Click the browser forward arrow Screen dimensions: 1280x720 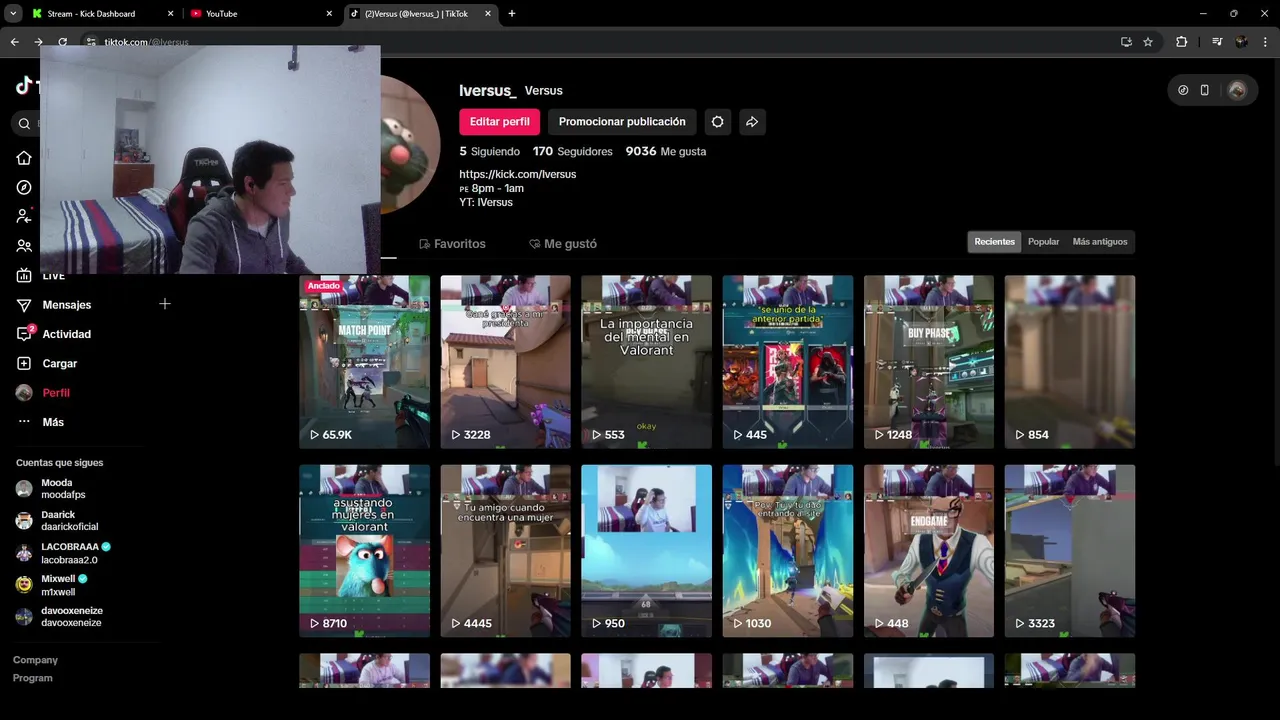(x=39, y=42)
